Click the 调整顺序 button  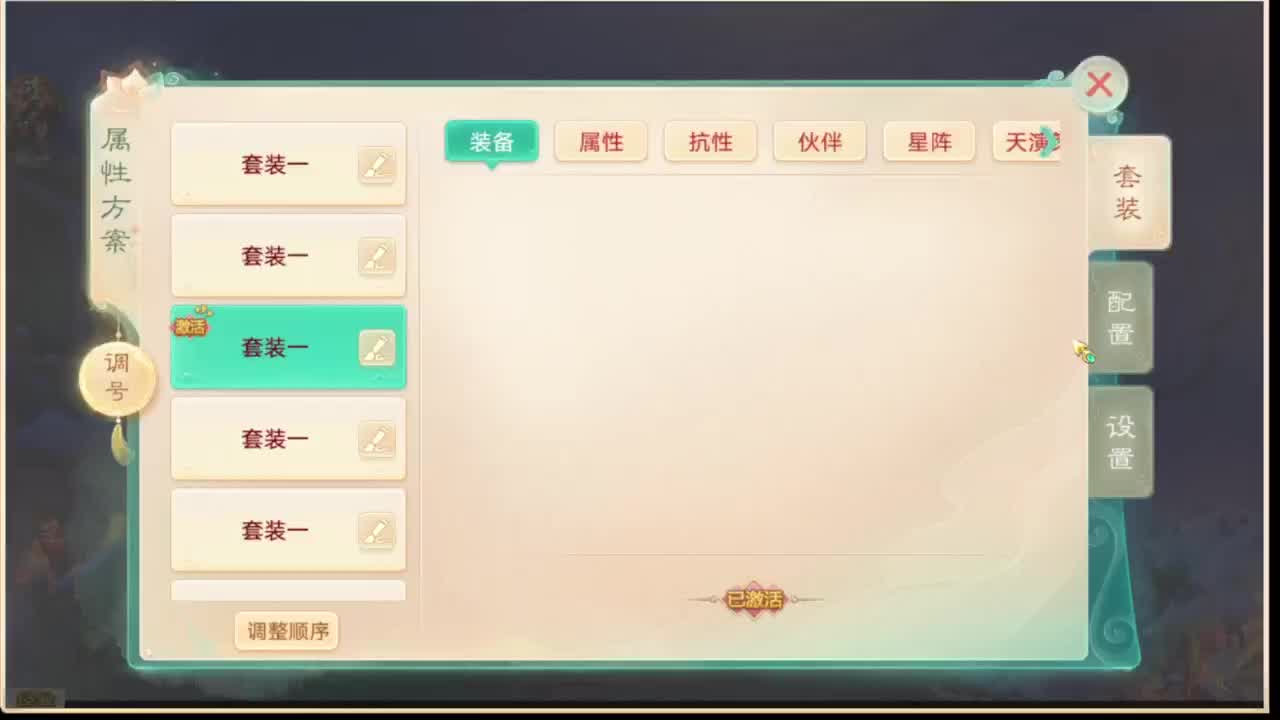click(287, 631)
